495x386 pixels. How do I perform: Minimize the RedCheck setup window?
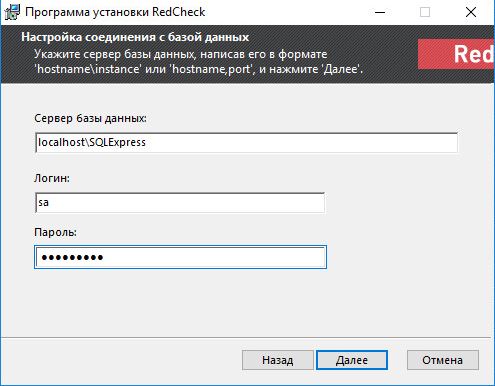380,12
